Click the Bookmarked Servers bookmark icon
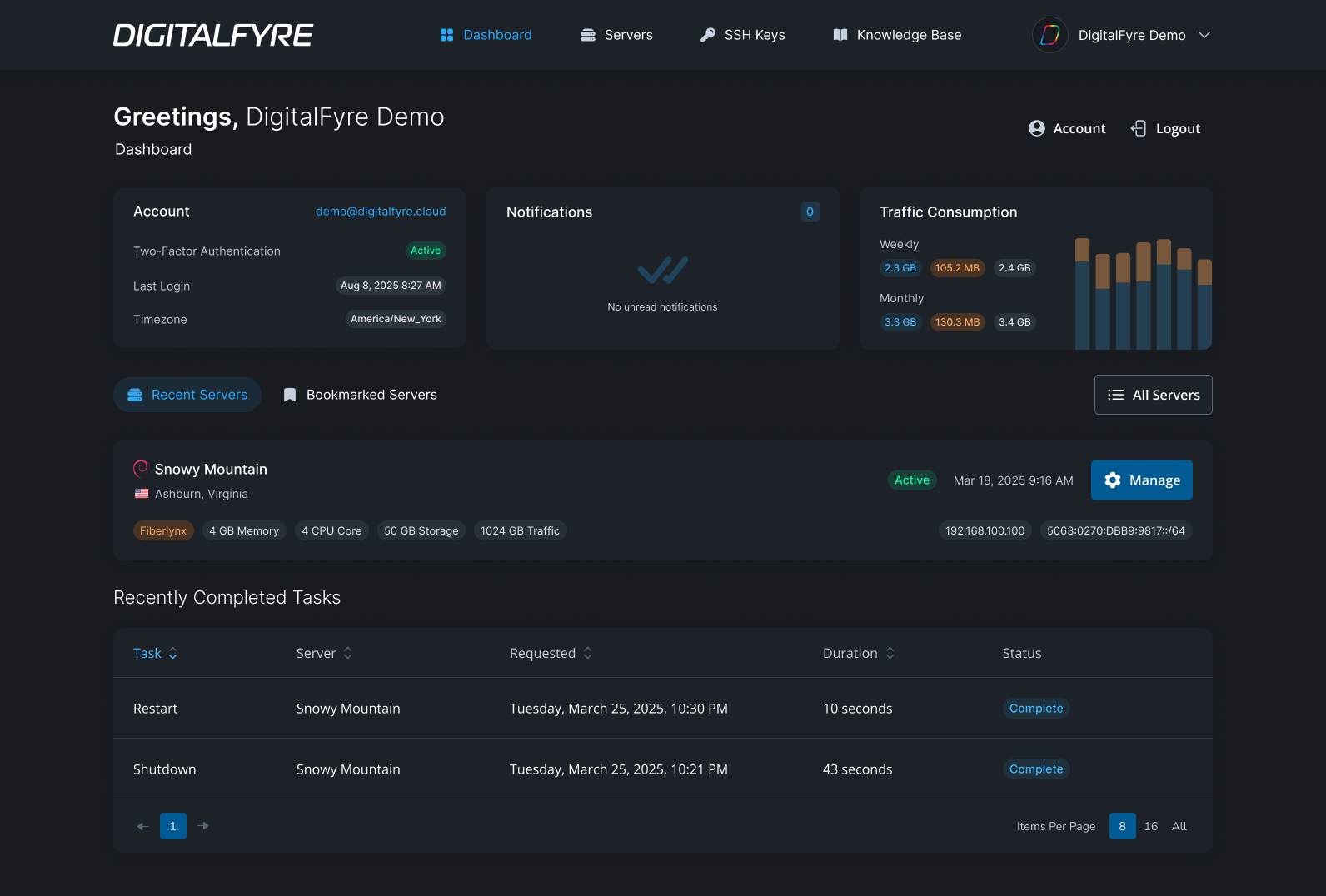 point(290,395)
